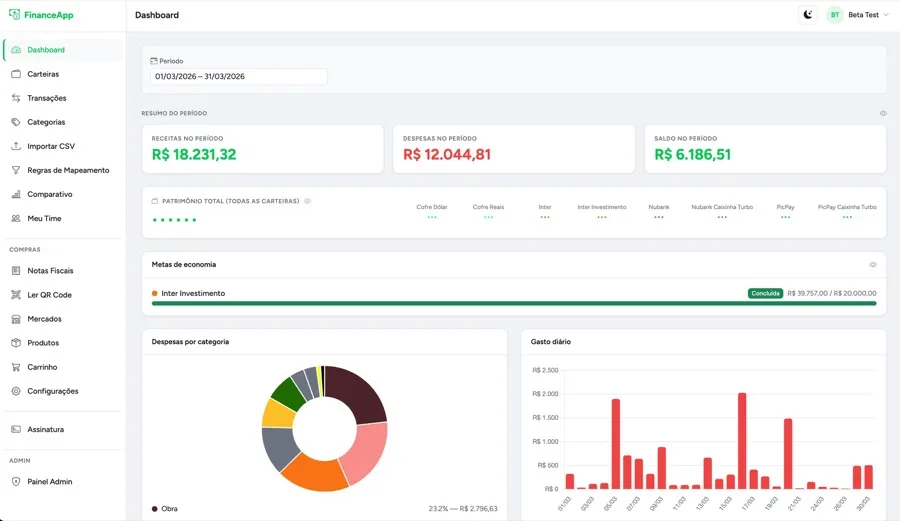Click the Carrinho shopping cart icon
This screenshot has width=900, height=521.
pyautogui.click(x=16, y=367)
